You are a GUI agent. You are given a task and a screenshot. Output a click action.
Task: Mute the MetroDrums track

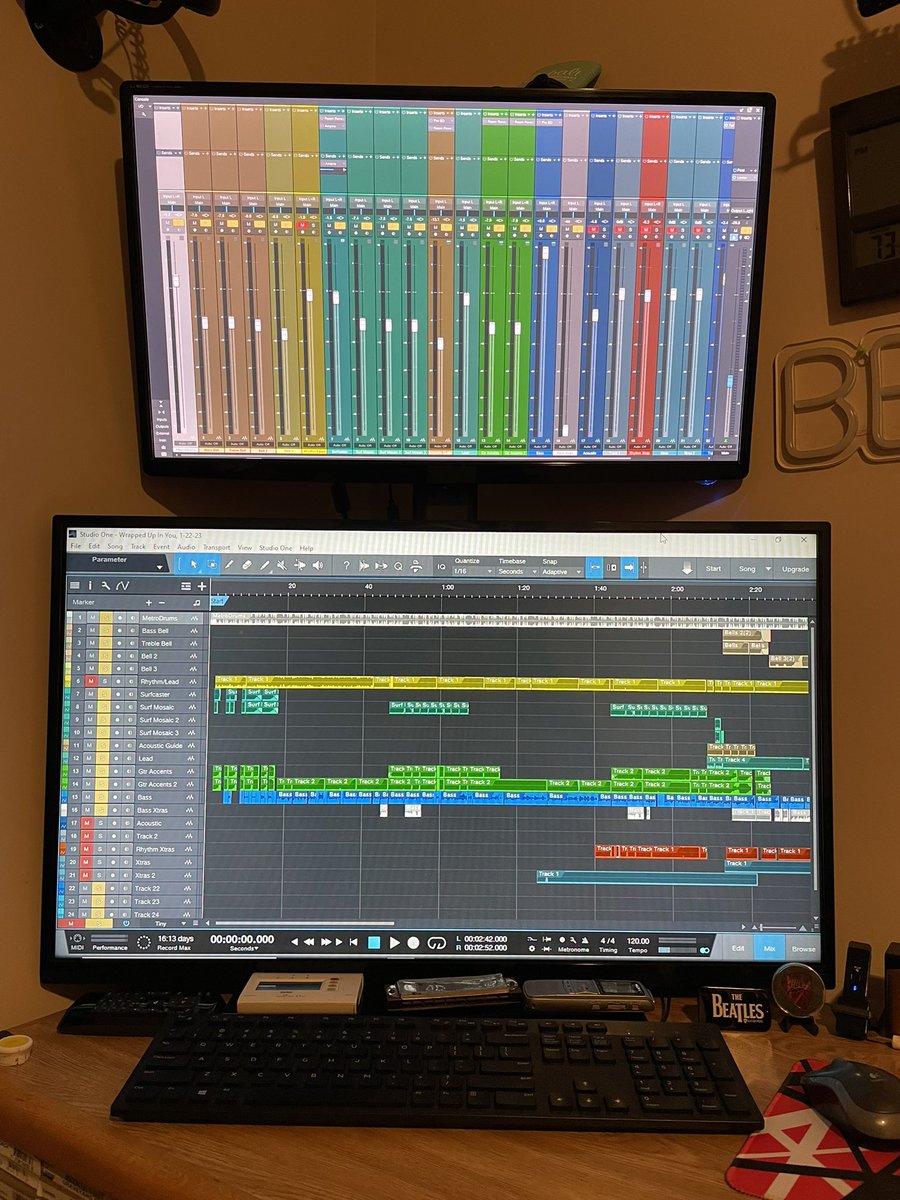pyautogui.click(x=92, y=618)
